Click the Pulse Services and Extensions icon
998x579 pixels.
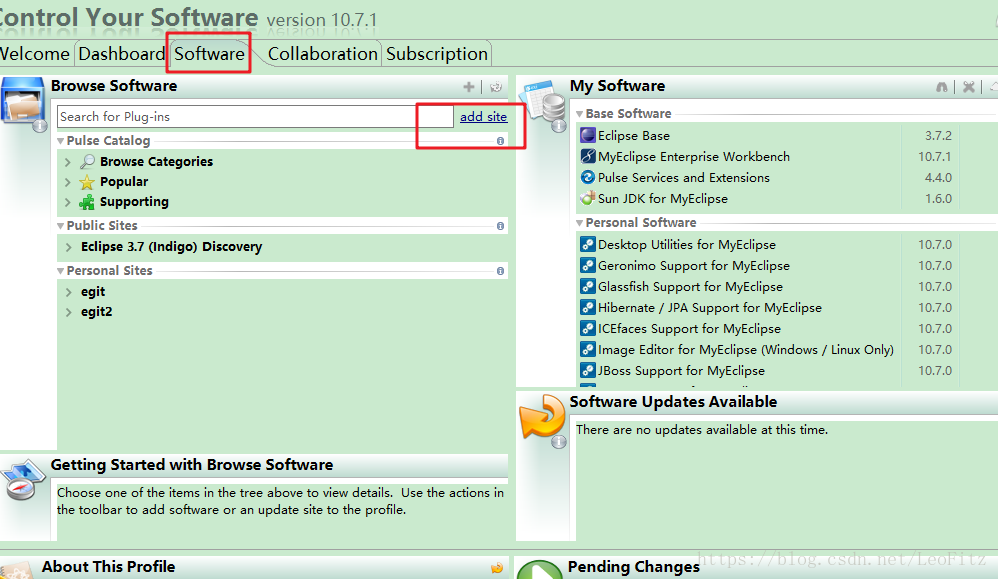click(x=588, y=177)
